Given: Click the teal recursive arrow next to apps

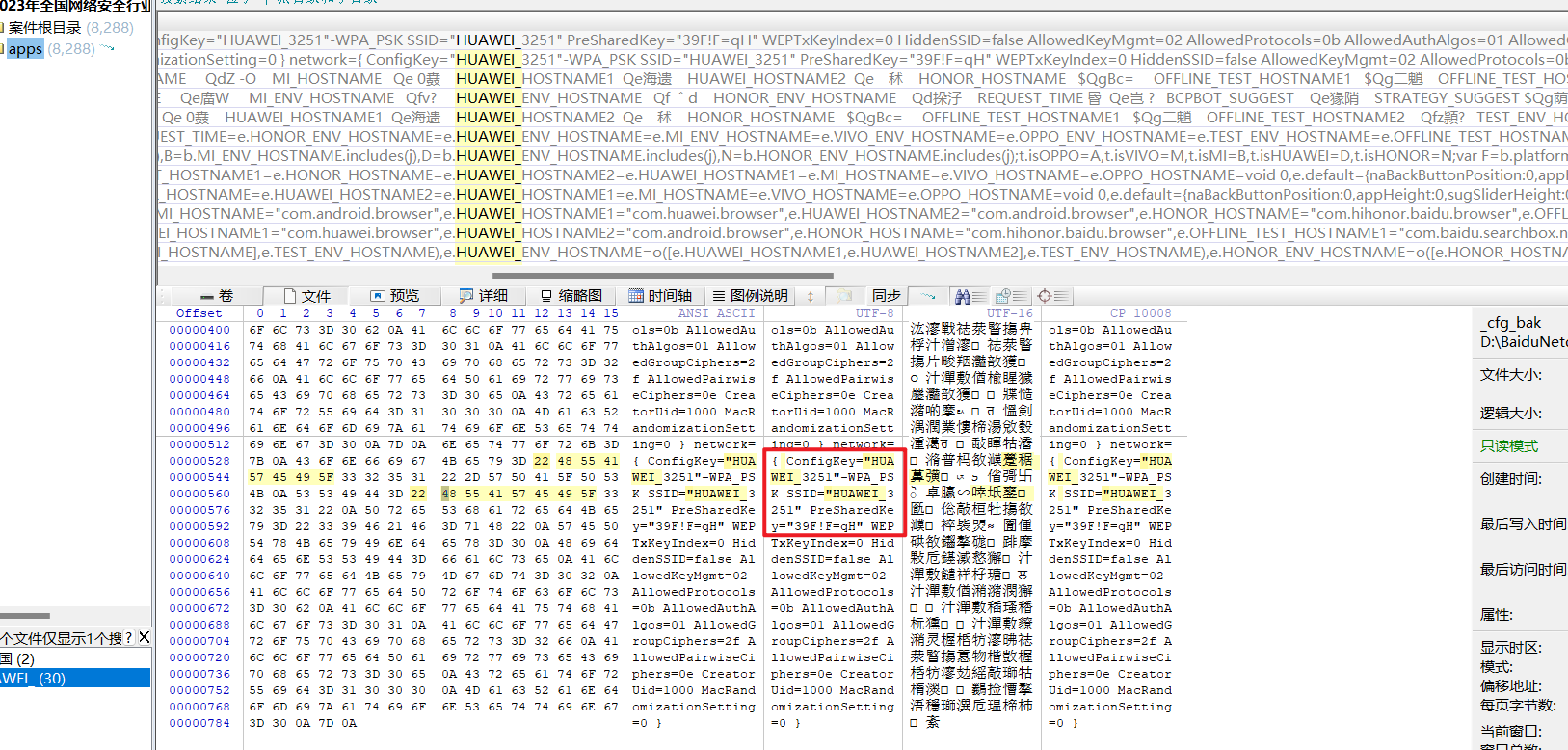Looking at the screenshot, I should (x=108, y=48).
